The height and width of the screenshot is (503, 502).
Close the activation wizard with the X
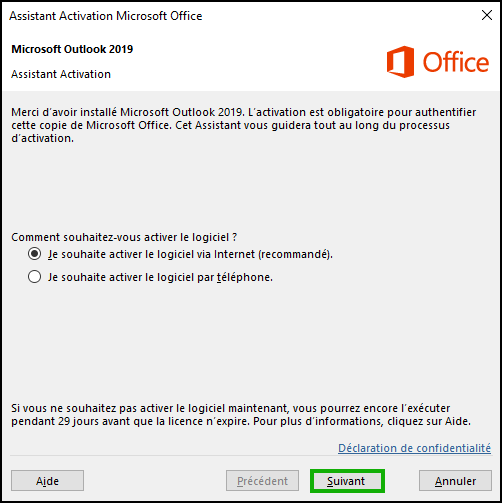[487, 15]
